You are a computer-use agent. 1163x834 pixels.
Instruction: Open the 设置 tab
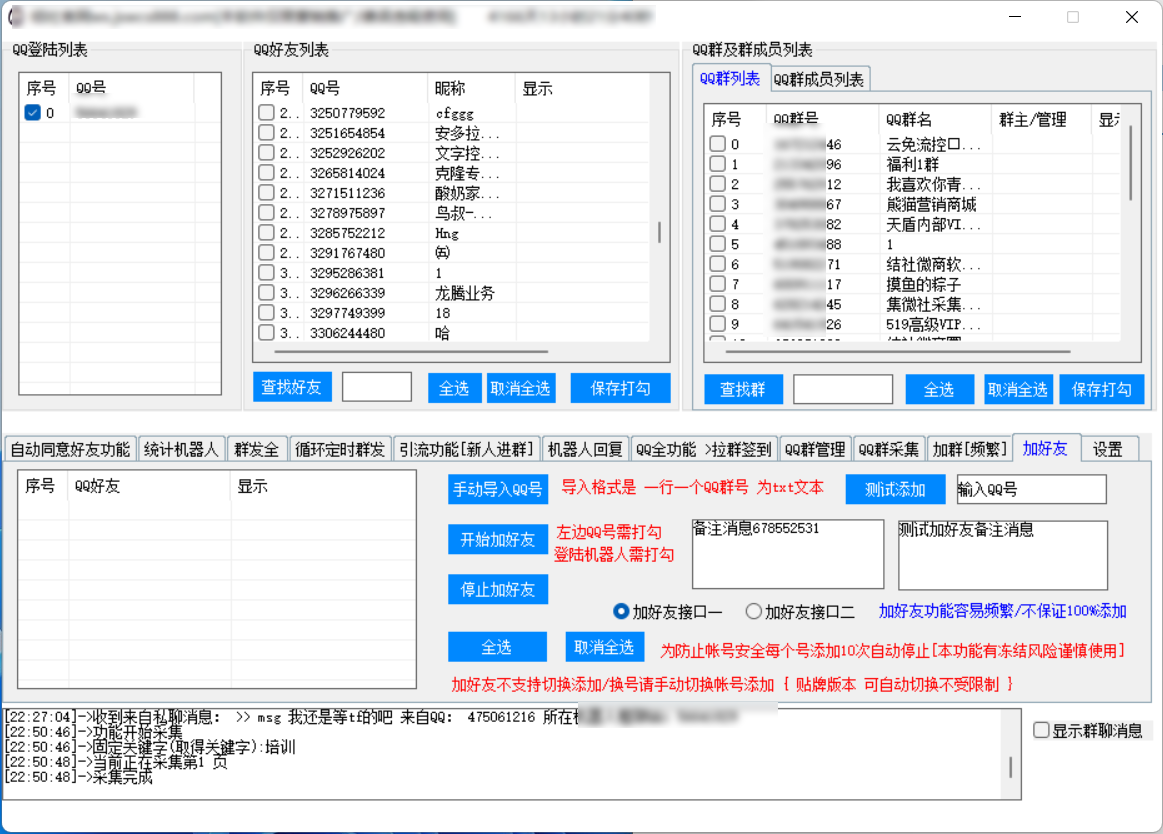pos(1107,449)
